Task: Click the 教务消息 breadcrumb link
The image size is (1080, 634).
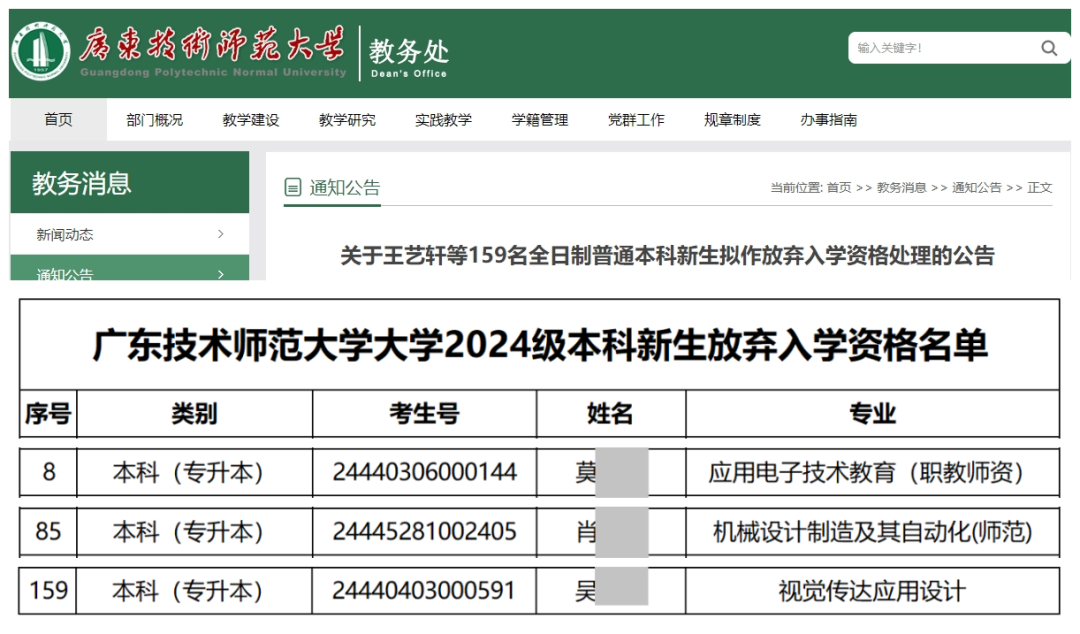Action: tap(901, 187)
